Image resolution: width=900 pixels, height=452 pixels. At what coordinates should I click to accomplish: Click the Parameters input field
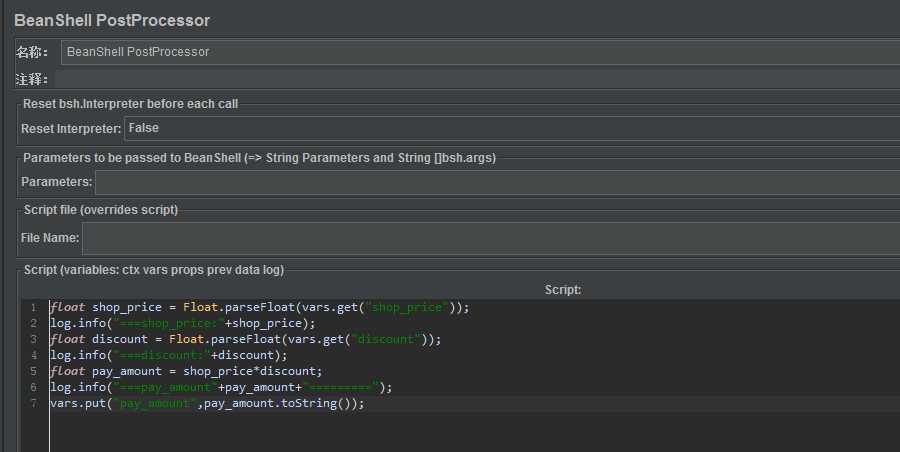[497, 182]
